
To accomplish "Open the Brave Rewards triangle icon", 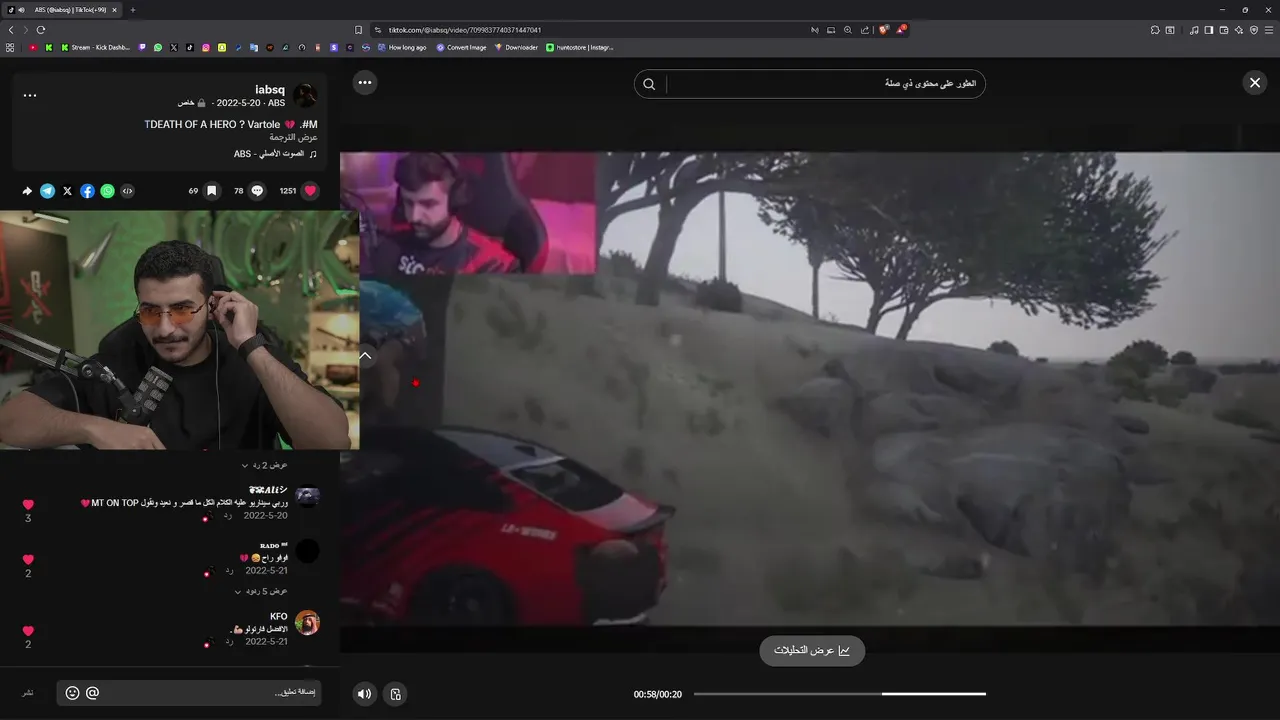I will (900, 30).
